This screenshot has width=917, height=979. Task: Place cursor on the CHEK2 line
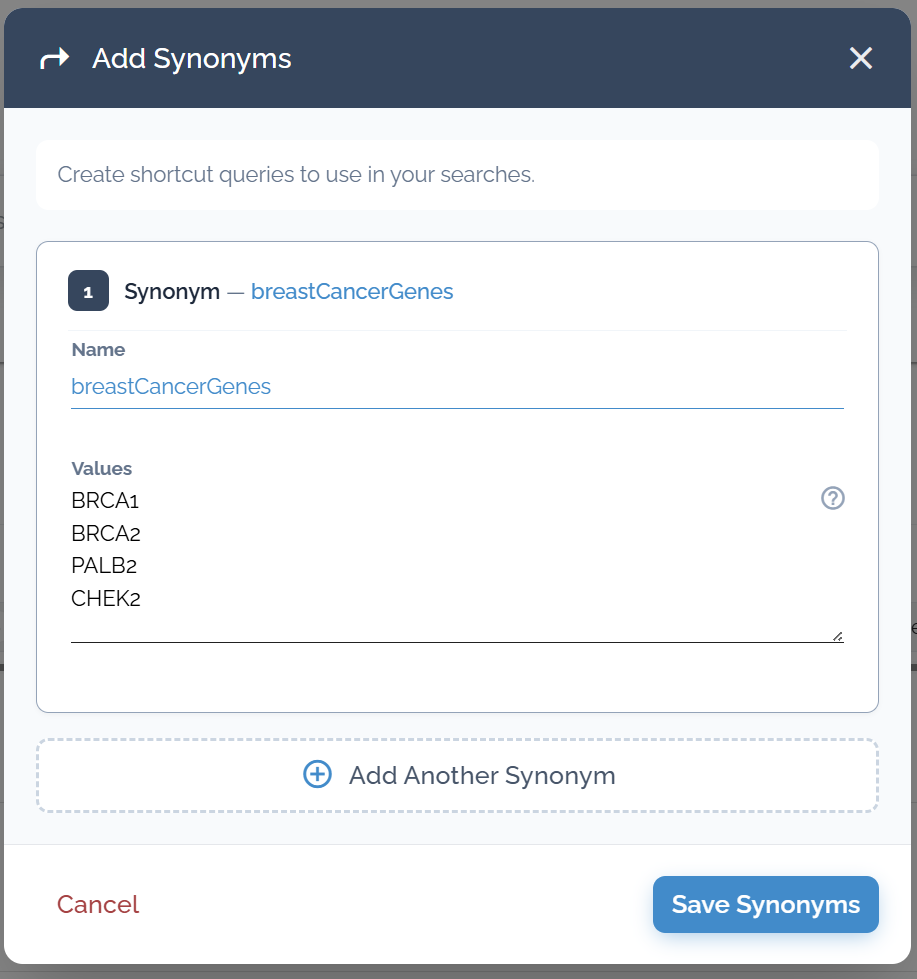tap(104, 599)
